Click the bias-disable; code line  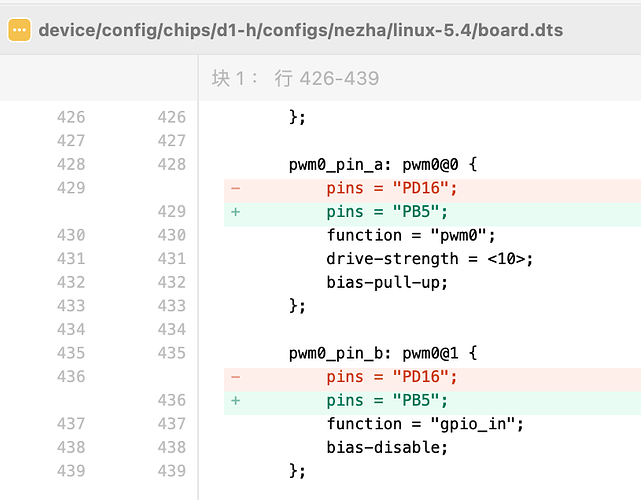tap(387, 447)
